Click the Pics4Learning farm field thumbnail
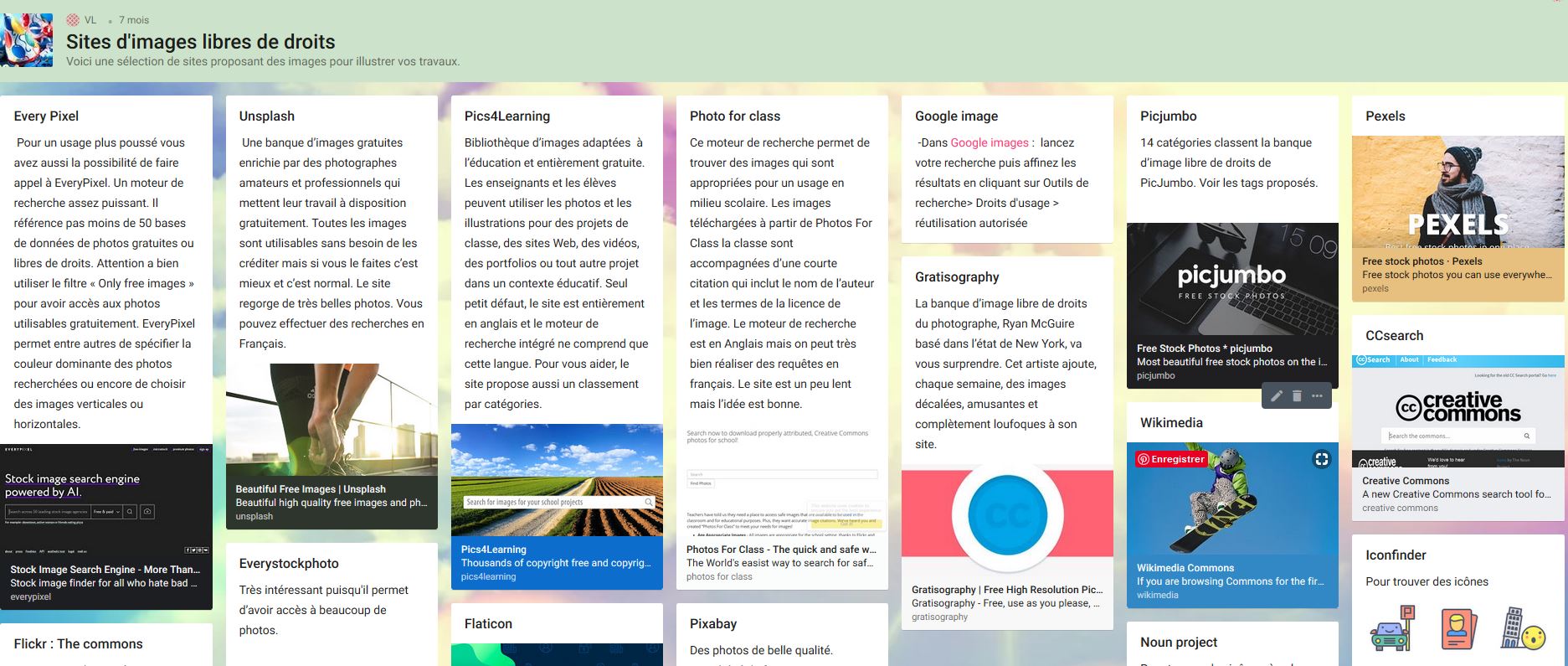Screen dimensions: 1568x666 tap(557, 480)
